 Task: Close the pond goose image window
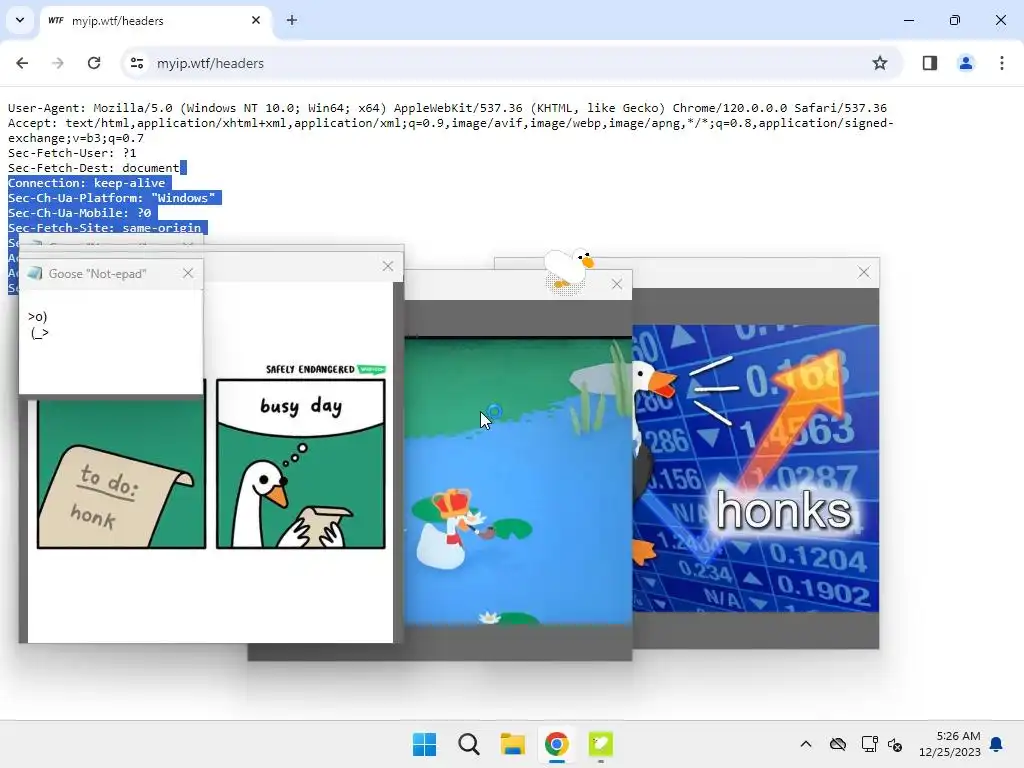coord(617,284)
